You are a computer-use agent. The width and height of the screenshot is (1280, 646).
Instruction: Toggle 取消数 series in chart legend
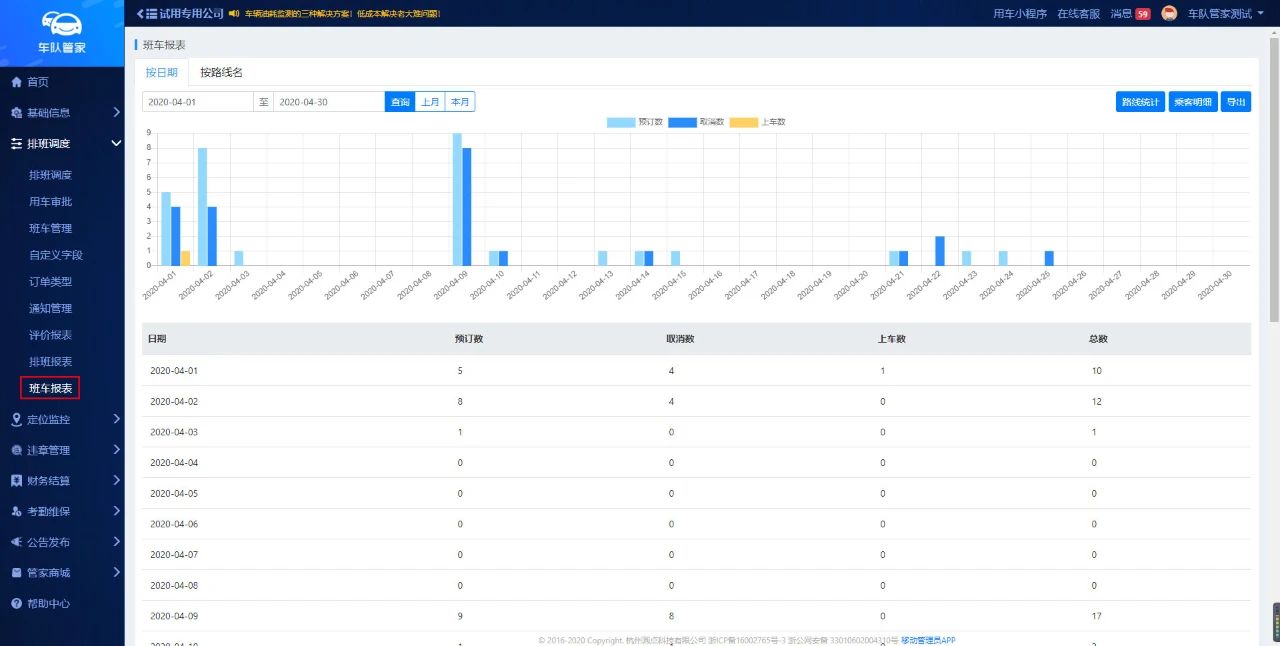682,122
